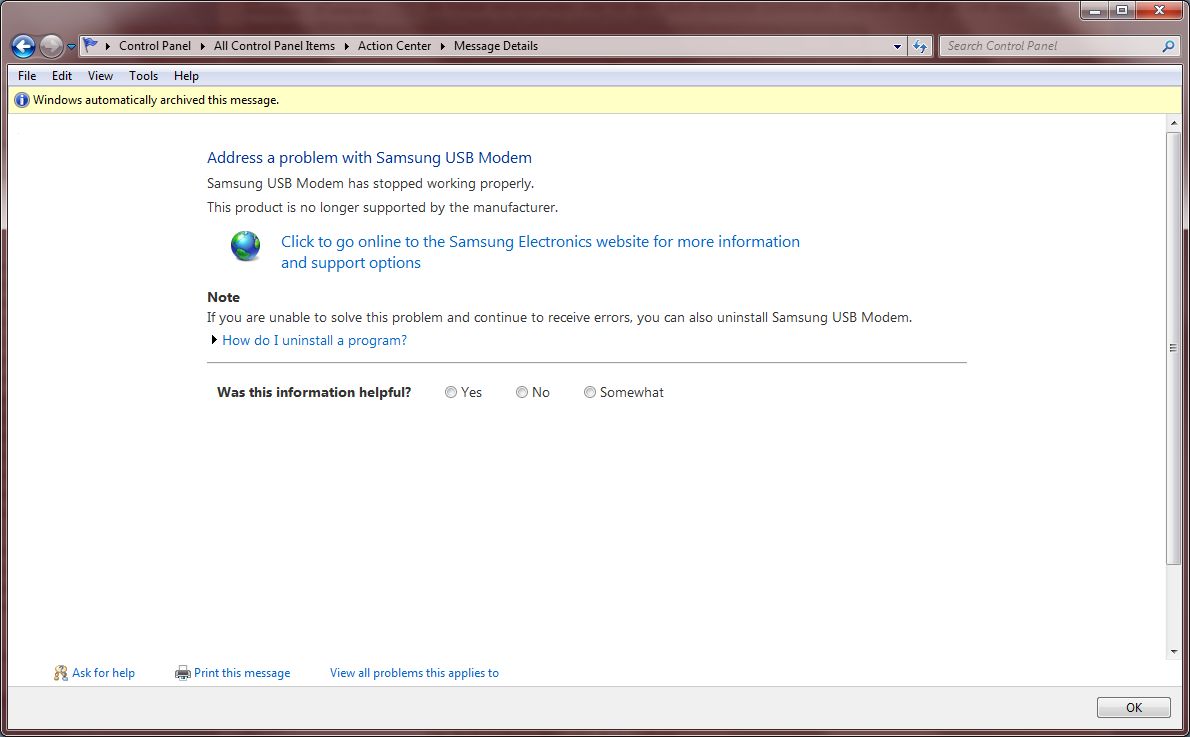Click text 'This product is no longer supported'

pyautogui.click(x=316, y=207)
